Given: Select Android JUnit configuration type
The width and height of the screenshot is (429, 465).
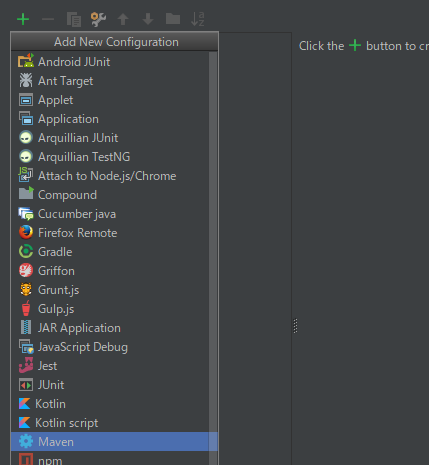Looking at the screenshot, I should point(110,62).
